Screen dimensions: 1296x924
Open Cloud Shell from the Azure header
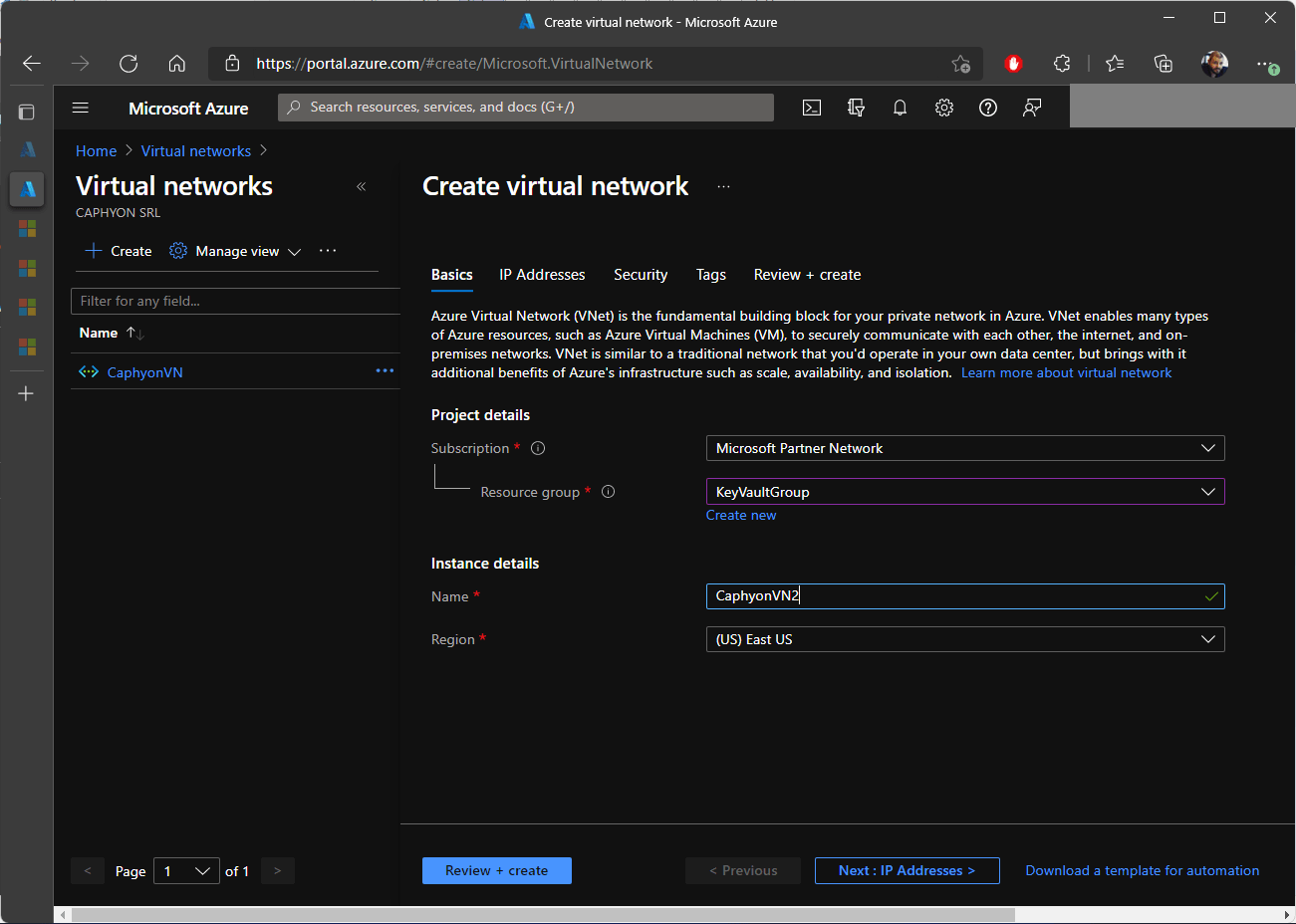pyautogui.click(x=812, y=108)
